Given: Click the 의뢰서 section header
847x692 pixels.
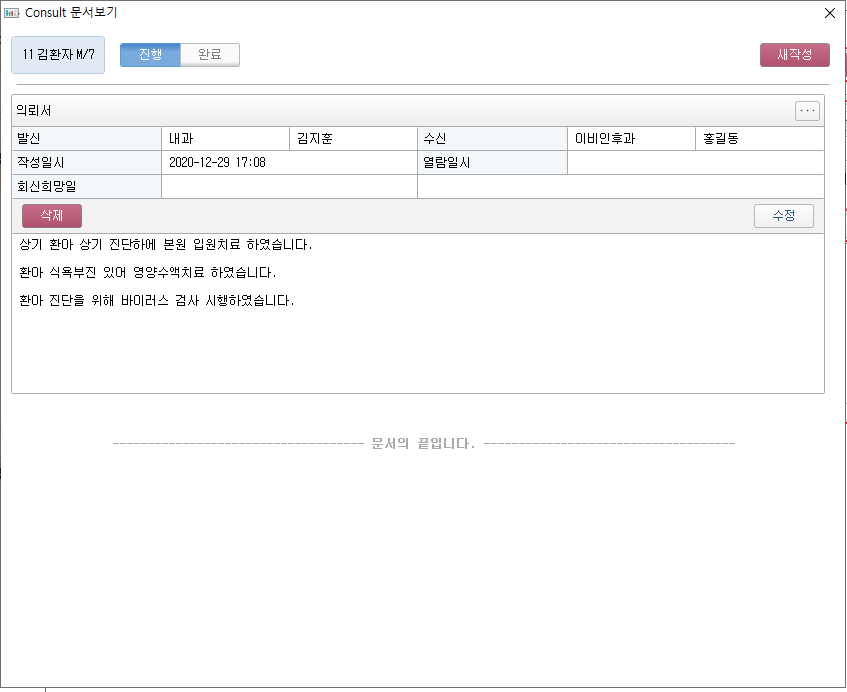Looking at the screenshot, I should click(36, 111).
